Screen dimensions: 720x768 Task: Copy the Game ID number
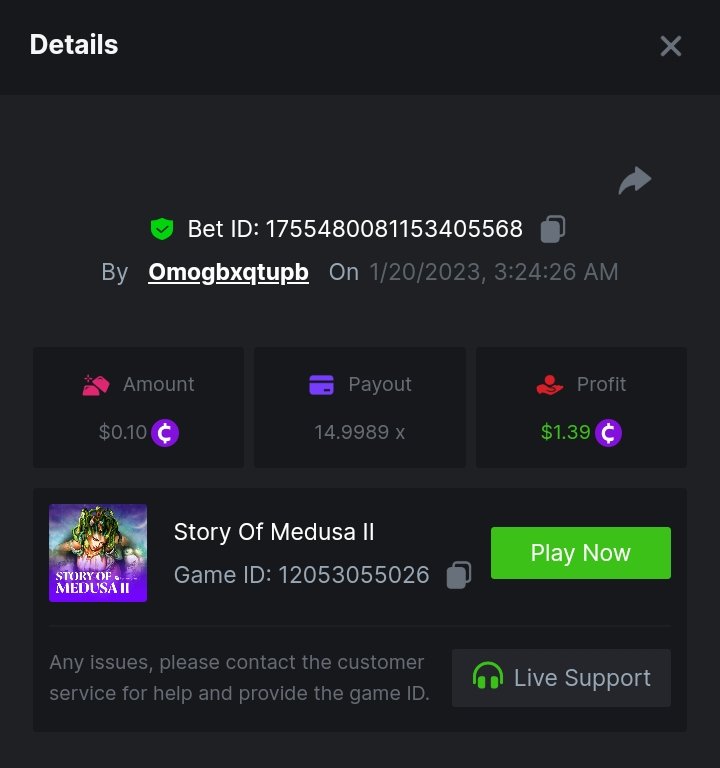459,575
